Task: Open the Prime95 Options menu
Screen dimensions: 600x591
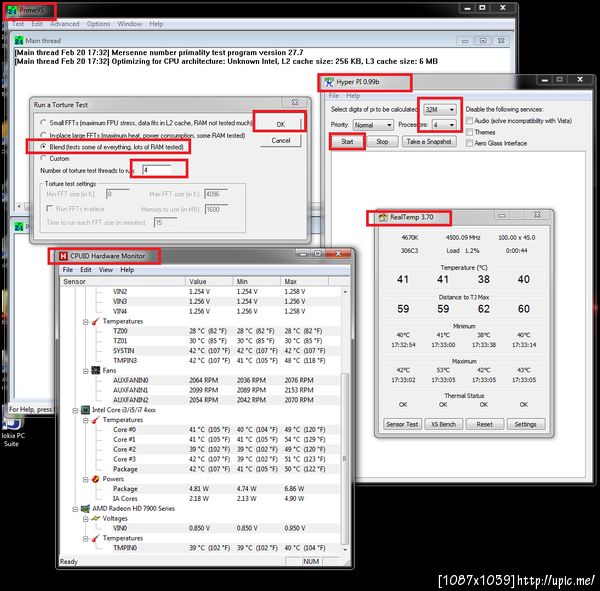Action: [98, 24]
